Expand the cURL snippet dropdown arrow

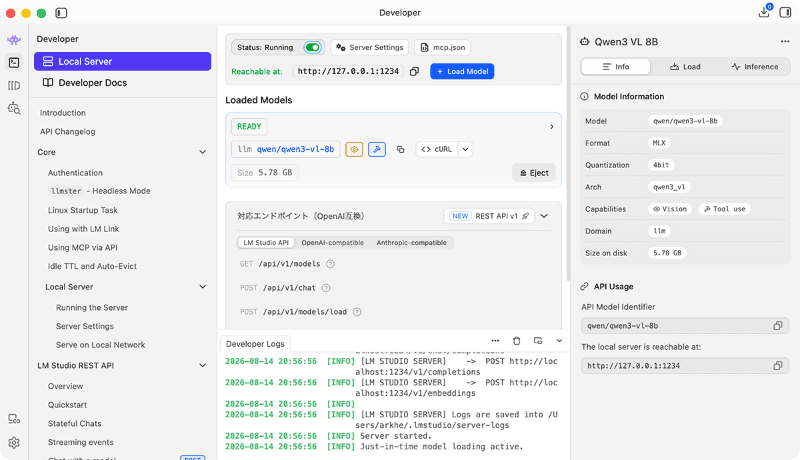pos(465,149)
